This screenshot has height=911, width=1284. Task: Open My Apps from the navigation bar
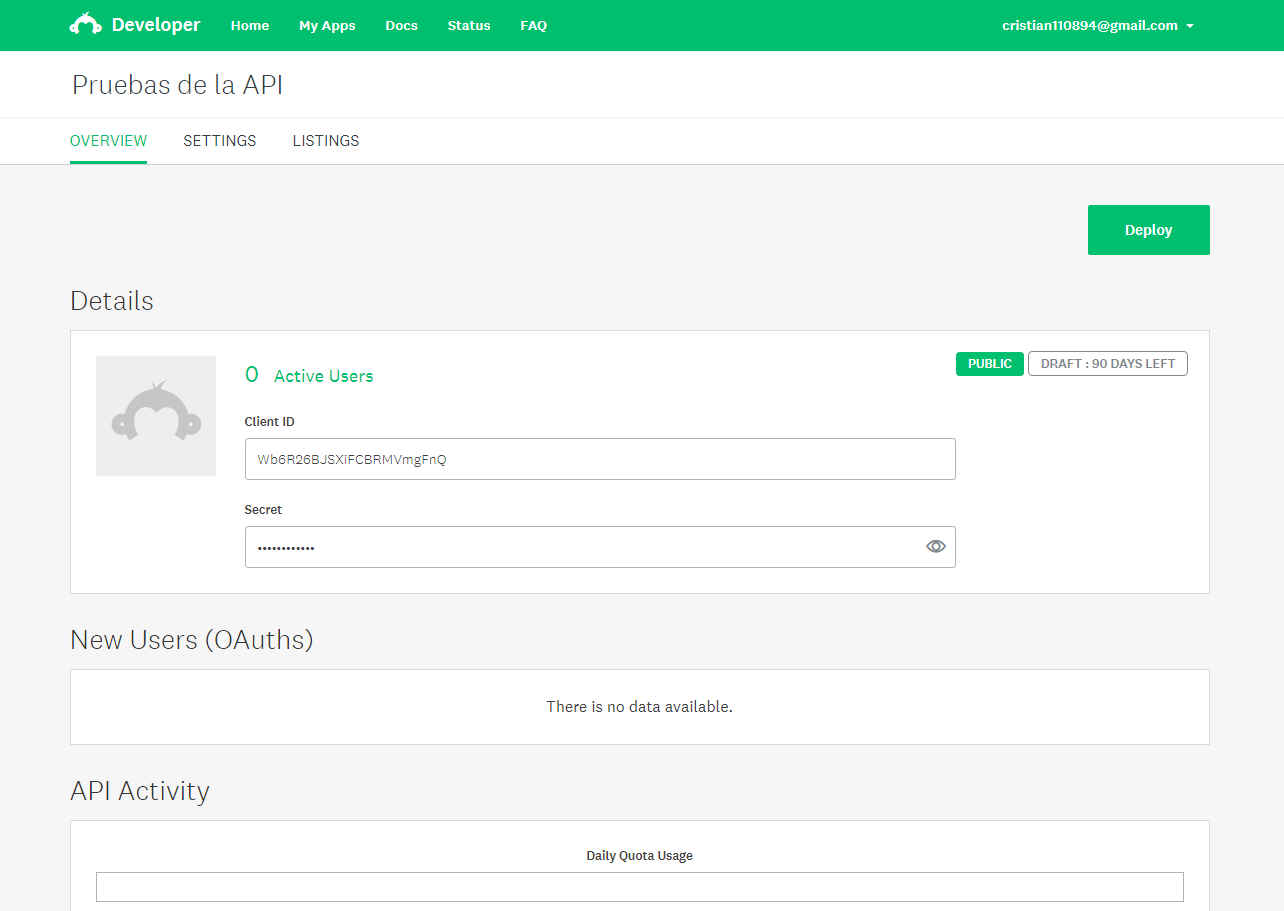point(327,25)
